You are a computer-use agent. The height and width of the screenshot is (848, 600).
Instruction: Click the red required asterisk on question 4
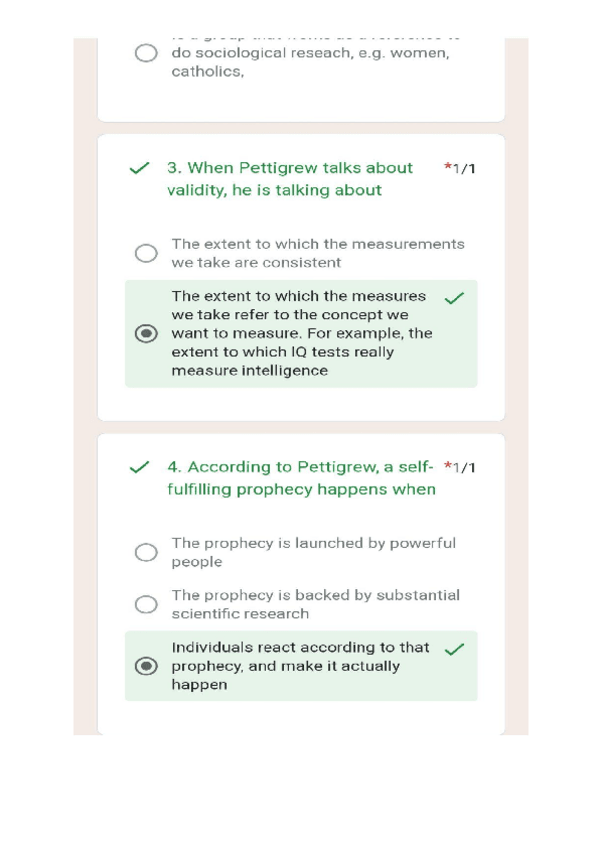click(447, 467)
